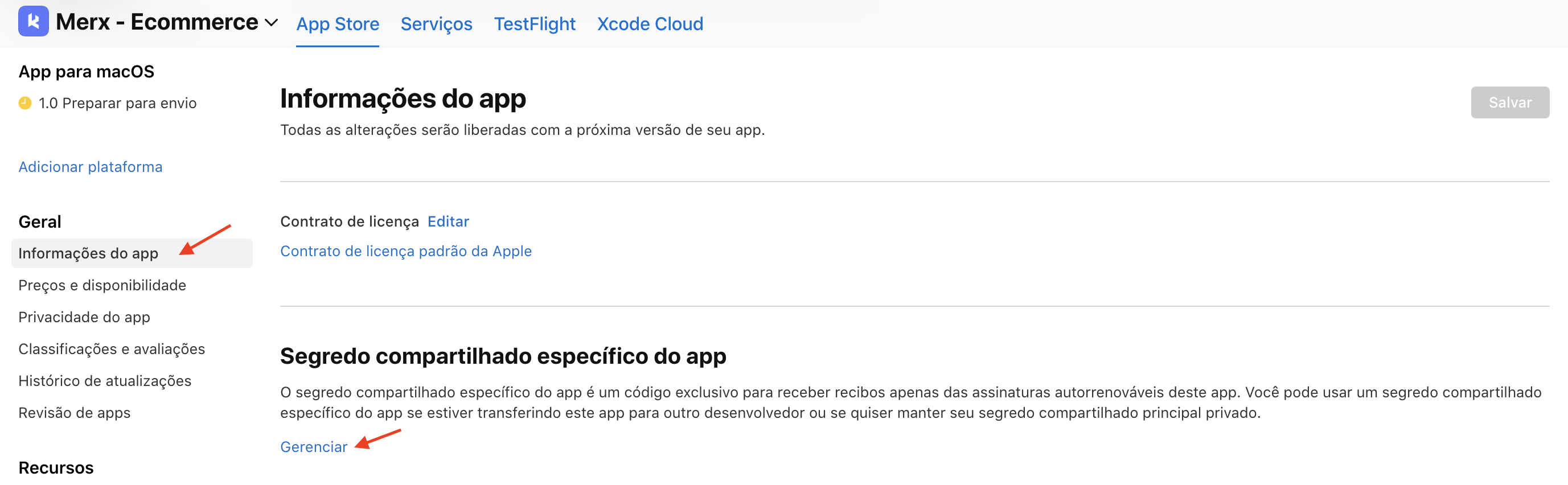1568x485 pixels.
Task: Click the yellow status icon next to 1.0
Action: [x=25, y=103]
